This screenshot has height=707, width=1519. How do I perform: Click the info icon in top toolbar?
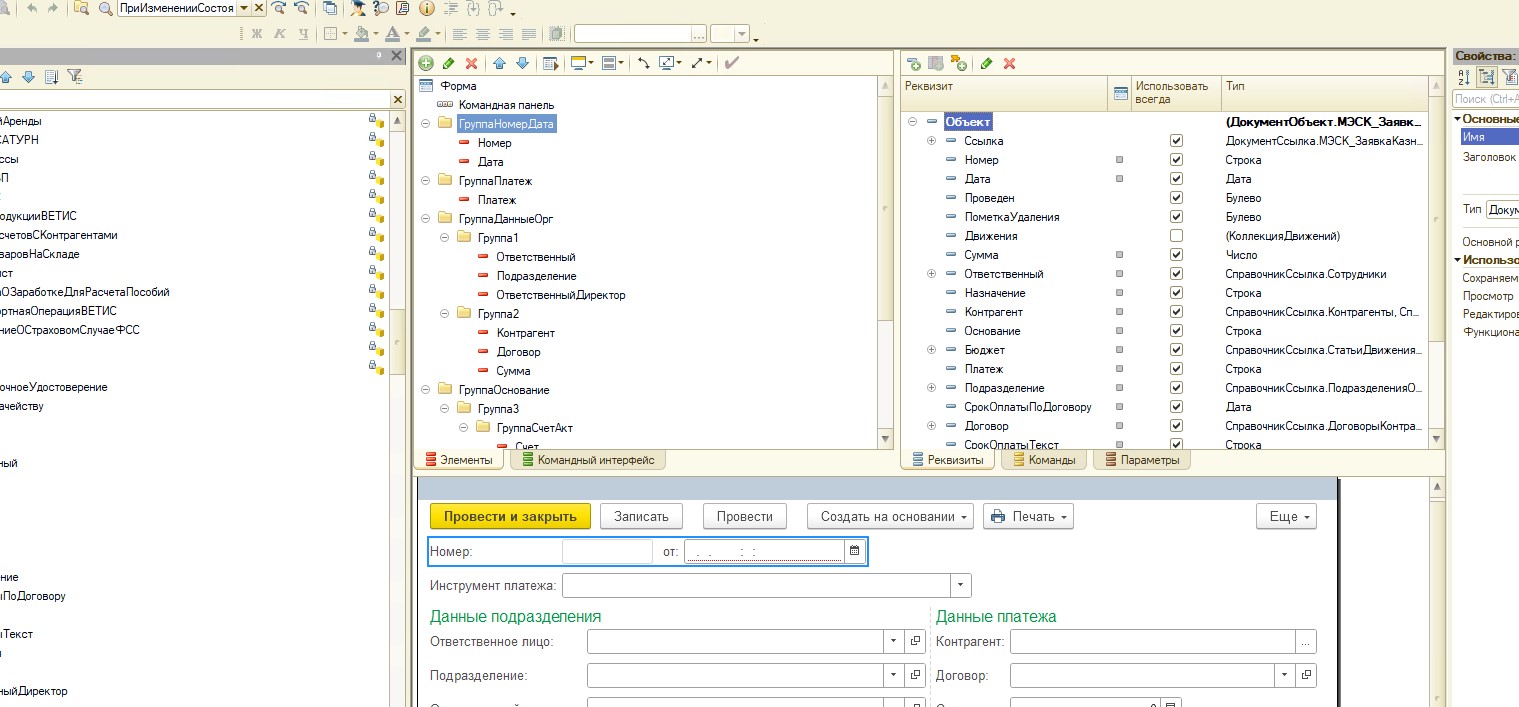426,8
